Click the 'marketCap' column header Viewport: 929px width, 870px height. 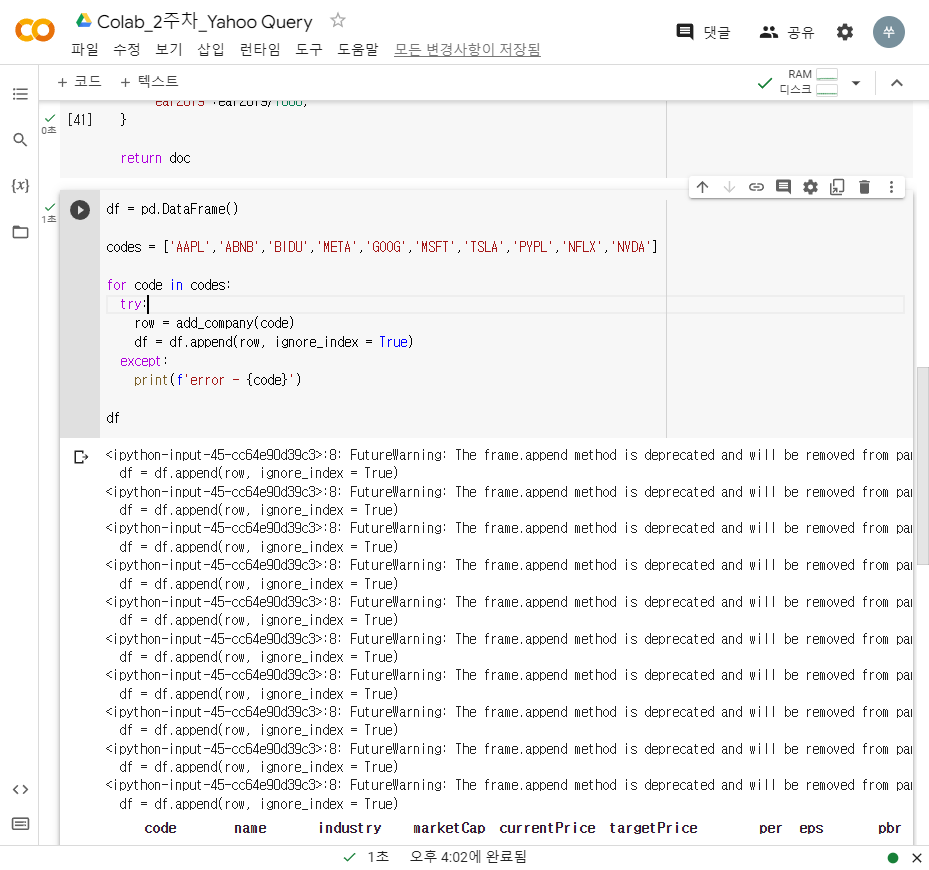point(449,828)
